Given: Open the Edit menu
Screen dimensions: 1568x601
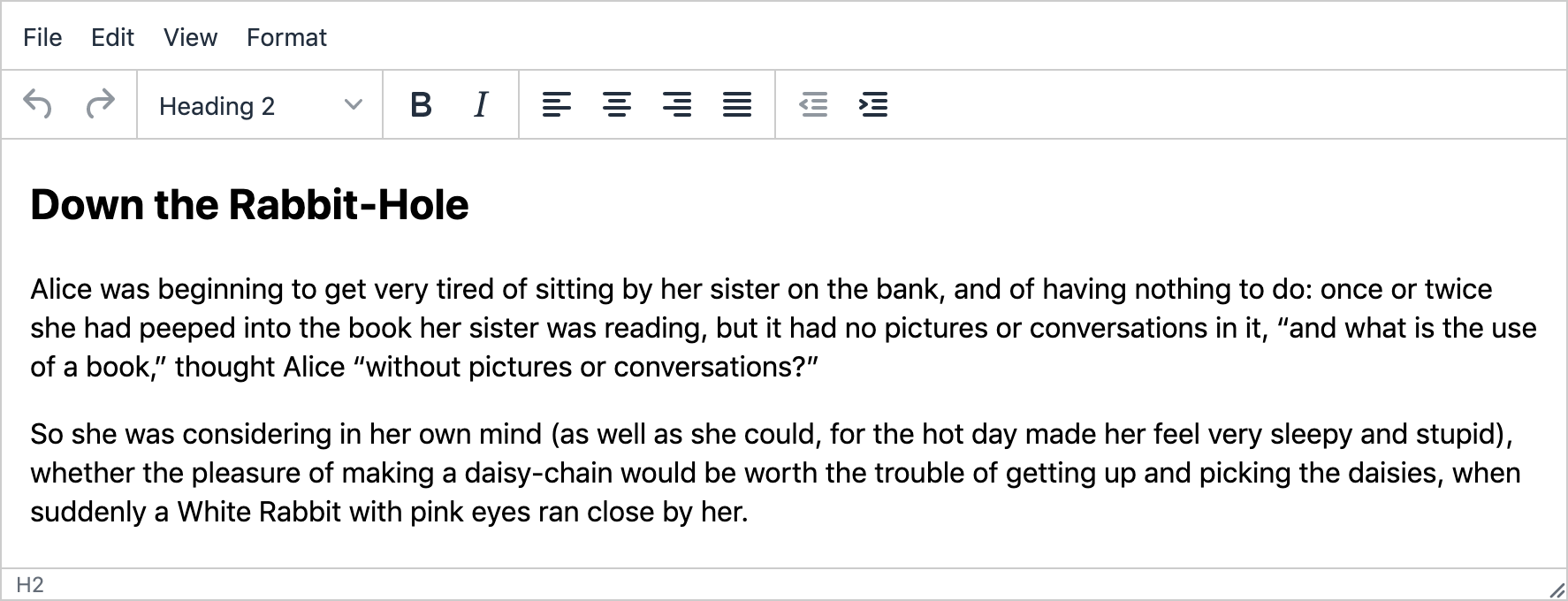Looking at the screenshot, I should (x=112, y=37).
